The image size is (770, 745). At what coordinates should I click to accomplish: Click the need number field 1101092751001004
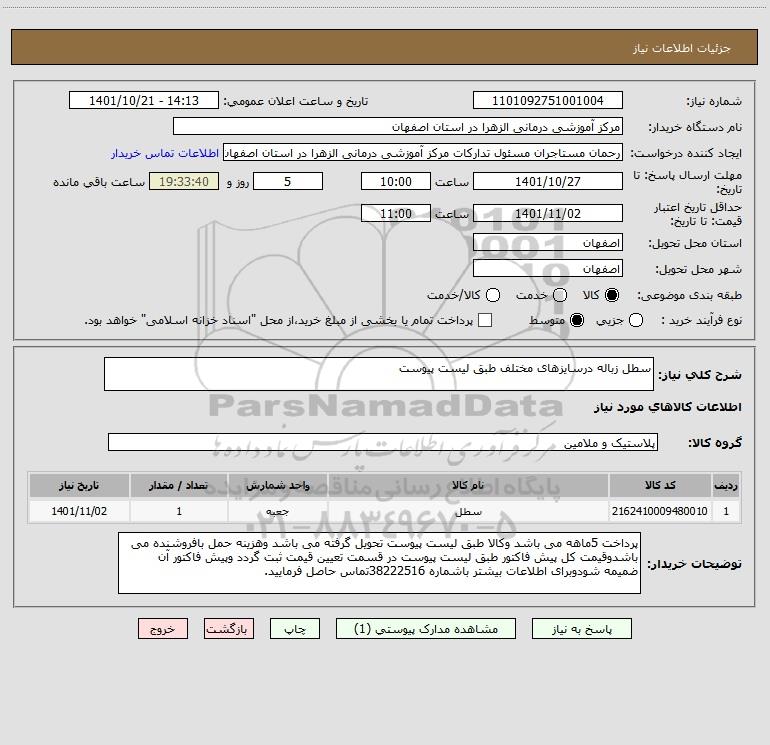pyautogui.click(x=548, y=100)
